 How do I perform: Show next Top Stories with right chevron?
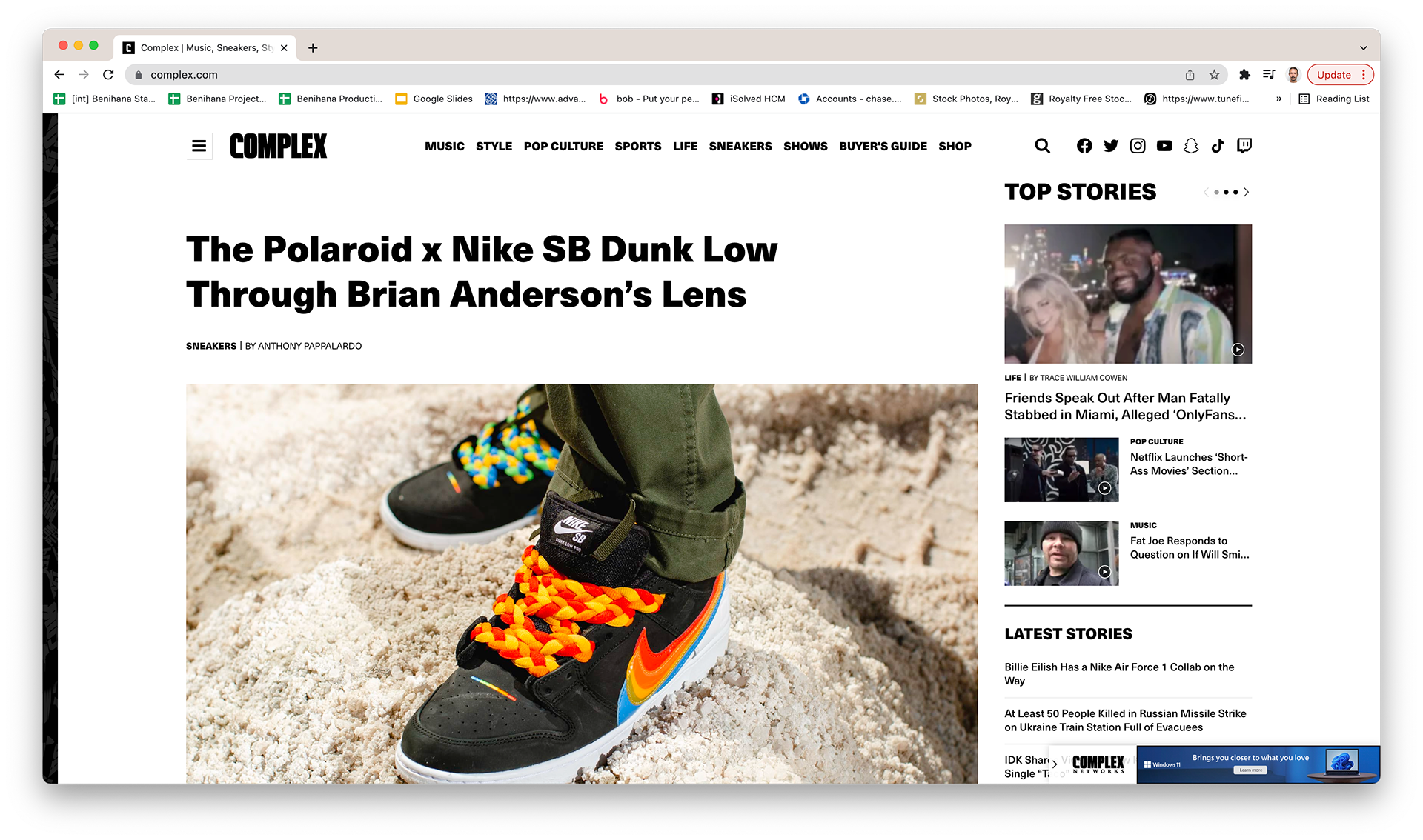pos(1247,192)
